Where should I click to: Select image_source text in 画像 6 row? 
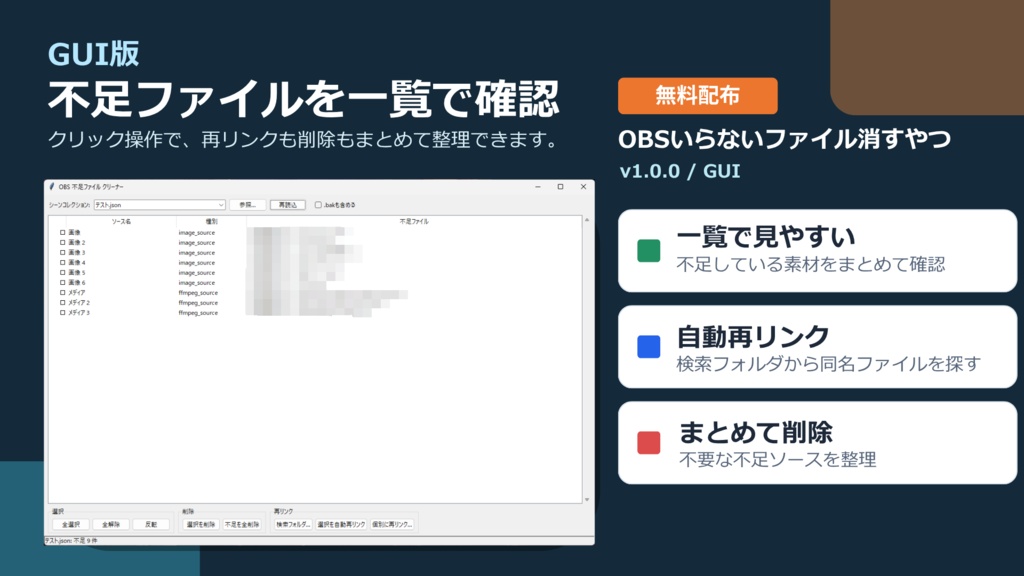[x=197, y=283]
